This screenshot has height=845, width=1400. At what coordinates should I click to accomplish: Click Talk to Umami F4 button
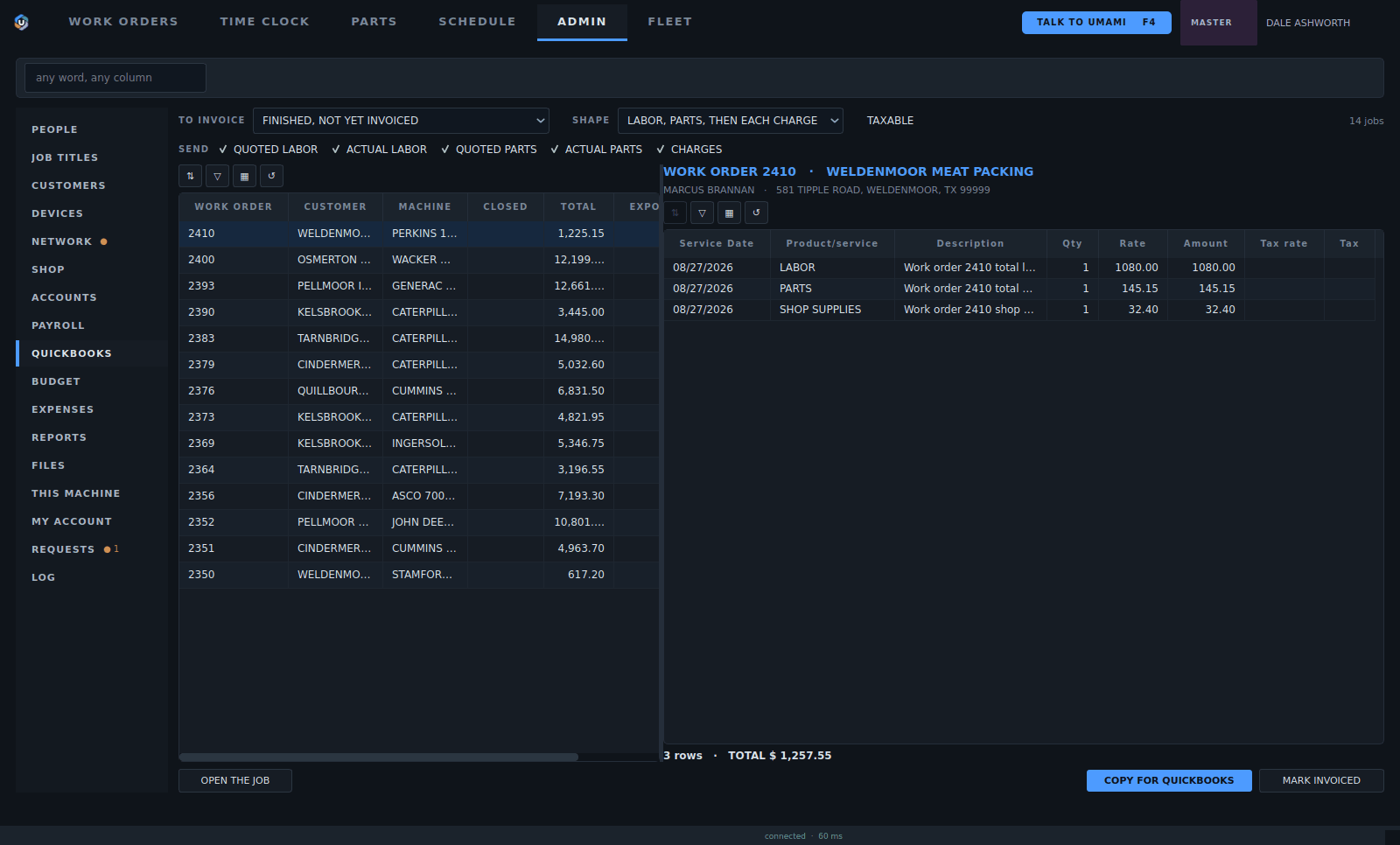point(1096,23)
